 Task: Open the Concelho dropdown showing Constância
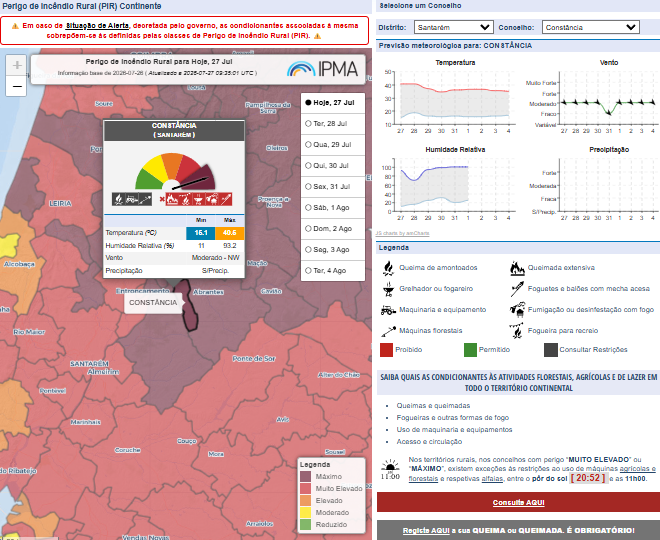tap(591, 27)
